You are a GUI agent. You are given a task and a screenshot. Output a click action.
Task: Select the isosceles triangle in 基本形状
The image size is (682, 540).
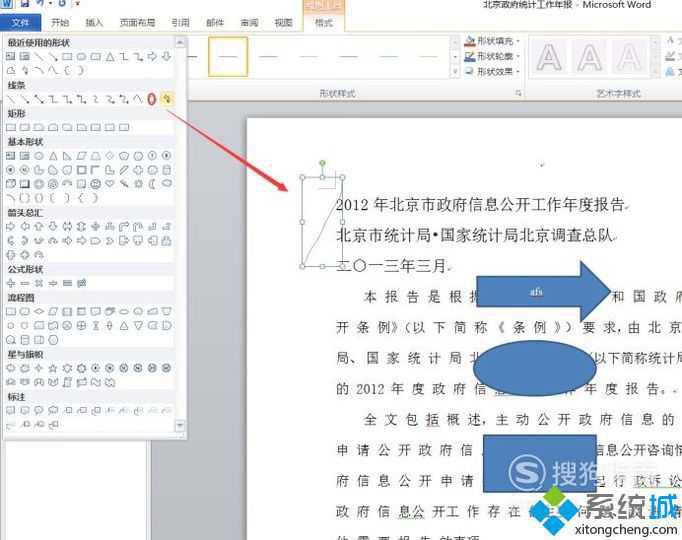pyautogui.click(x=53, y=156)
